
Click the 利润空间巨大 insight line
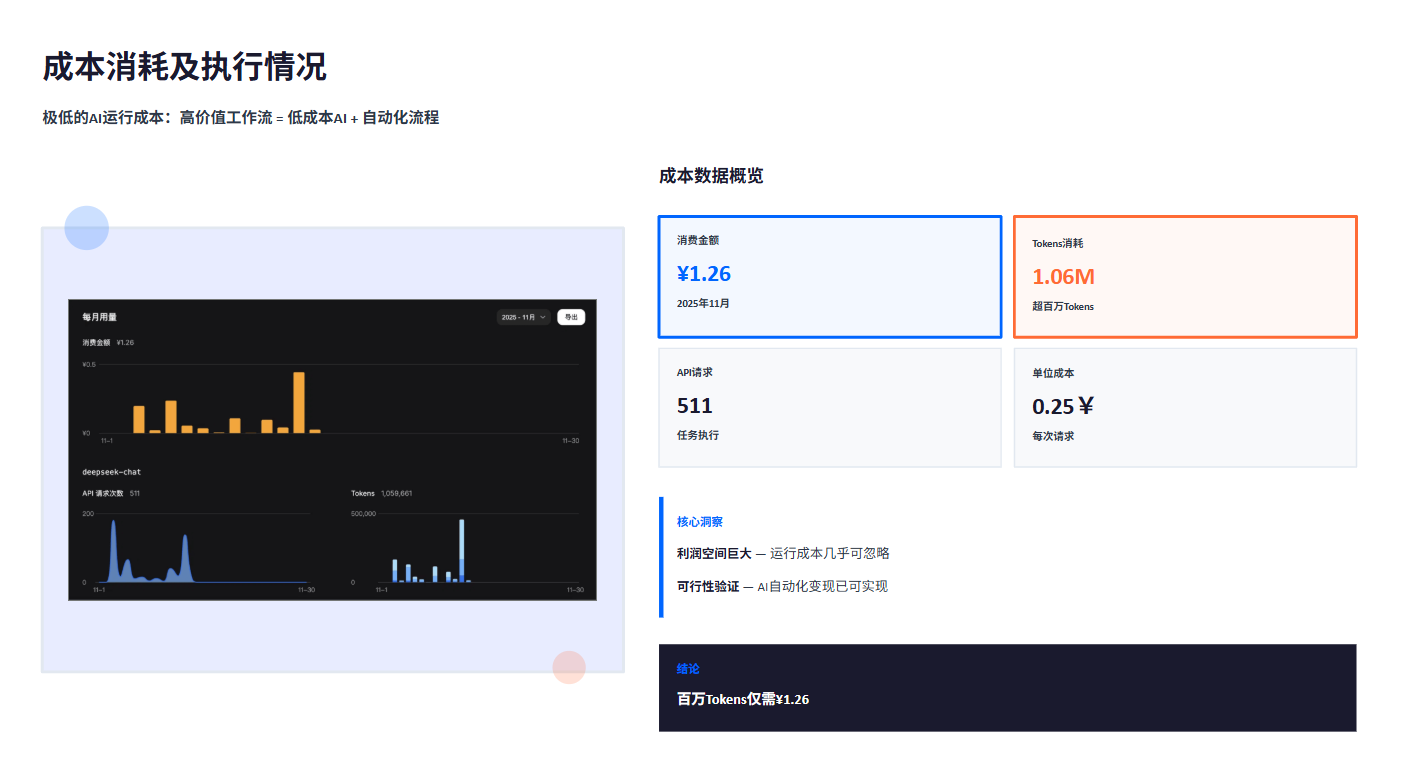pos(783,553)
